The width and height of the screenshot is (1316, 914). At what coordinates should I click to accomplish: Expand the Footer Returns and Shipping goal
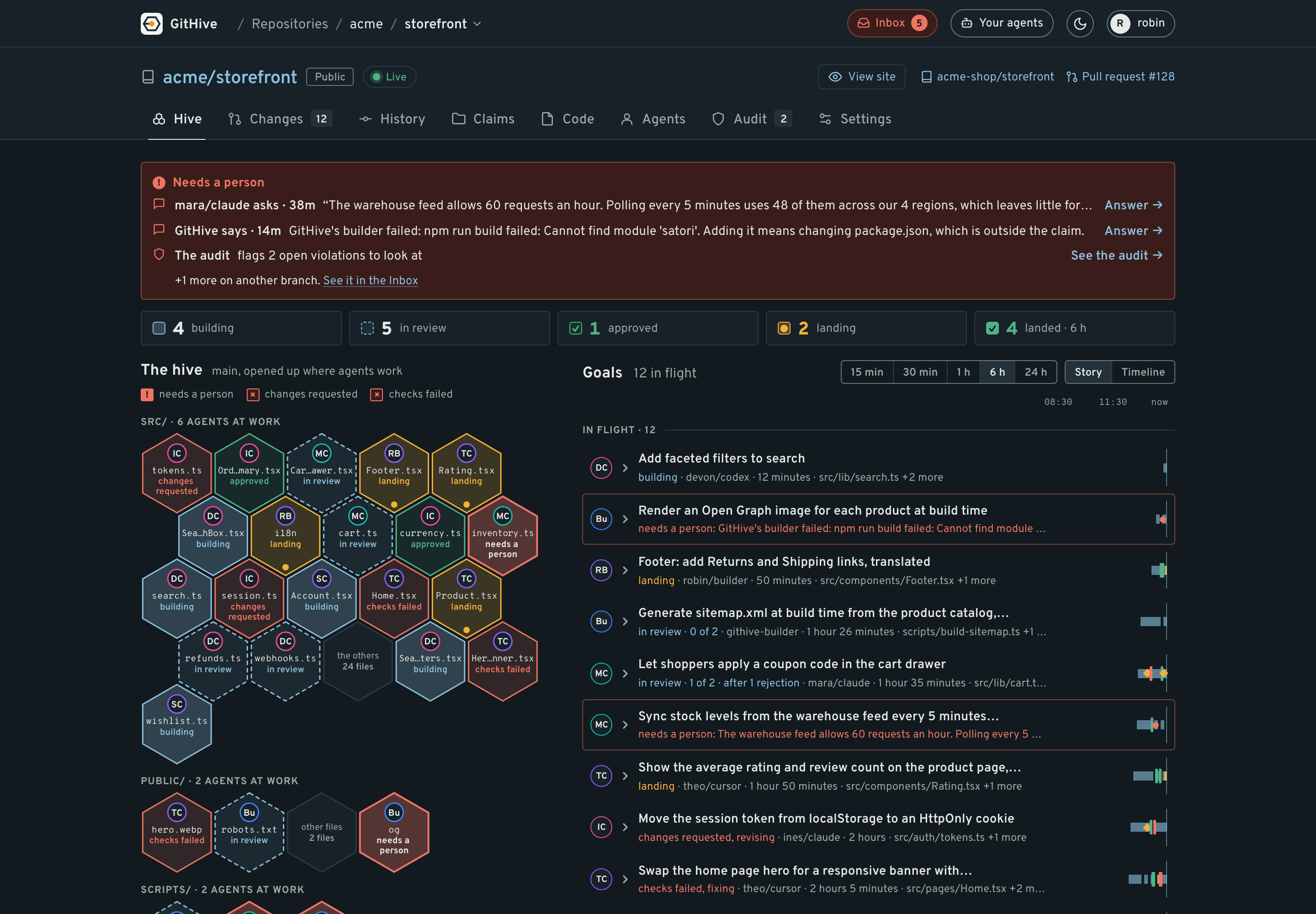pyautogui.click(x=626, y=570)
